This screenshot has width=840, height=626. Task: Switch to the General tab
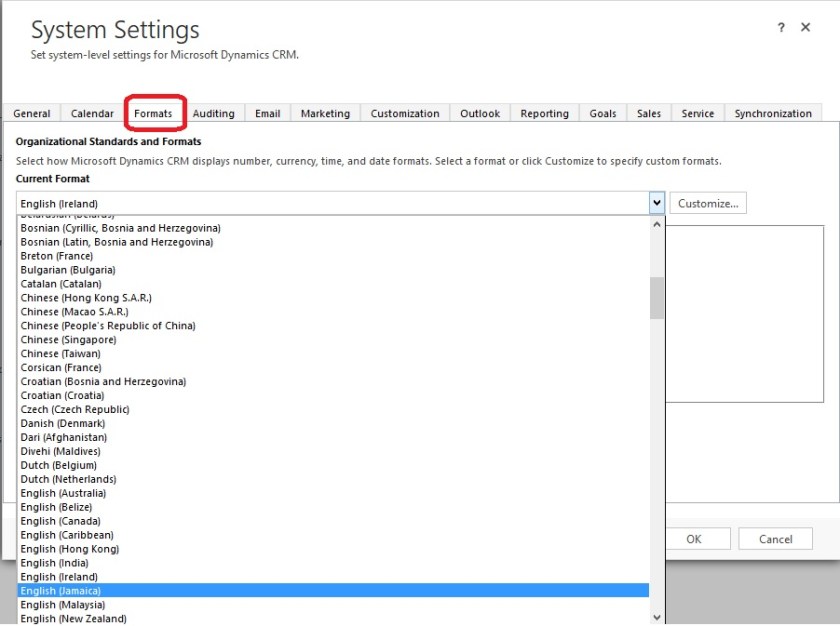coord(30,113)
